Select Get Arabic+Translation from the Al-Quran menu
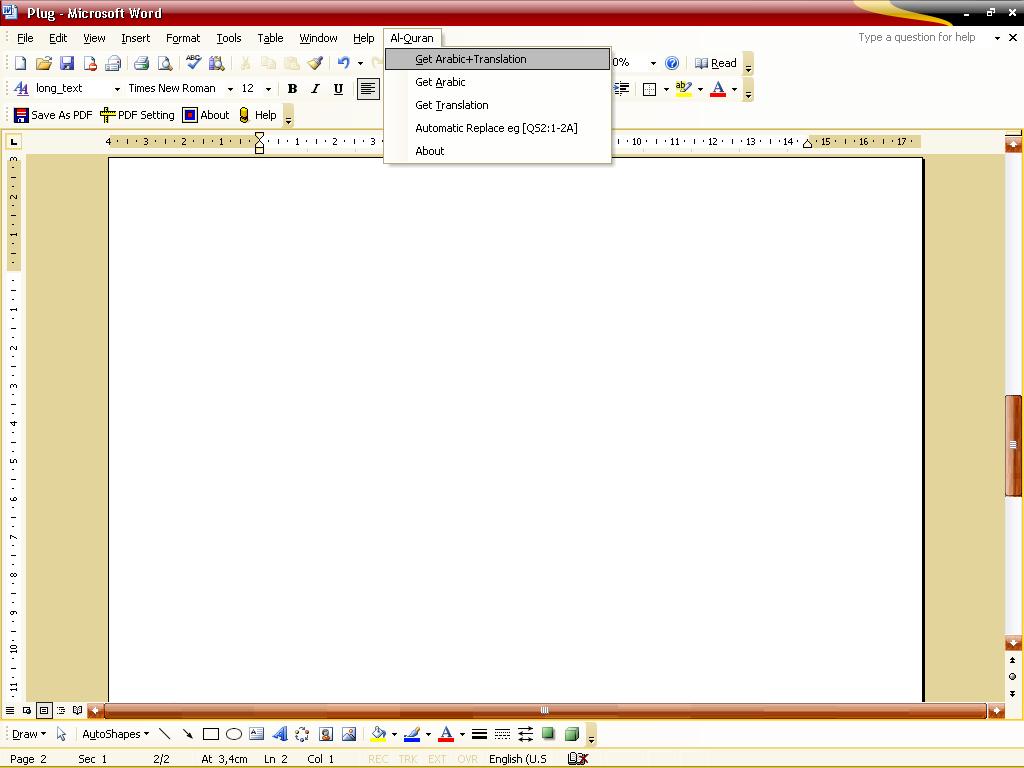Screen dimensions: 1024x768 (471, 59)
